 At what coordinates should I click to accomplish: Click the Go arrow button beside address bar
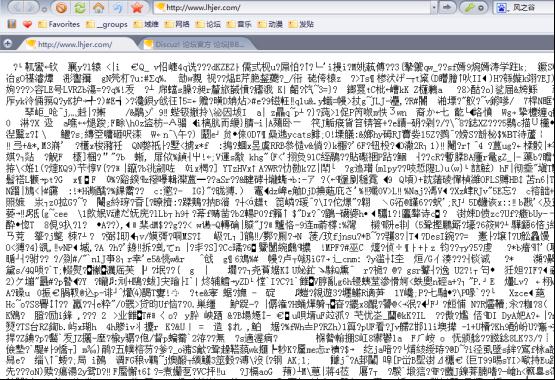coord(447,7)
